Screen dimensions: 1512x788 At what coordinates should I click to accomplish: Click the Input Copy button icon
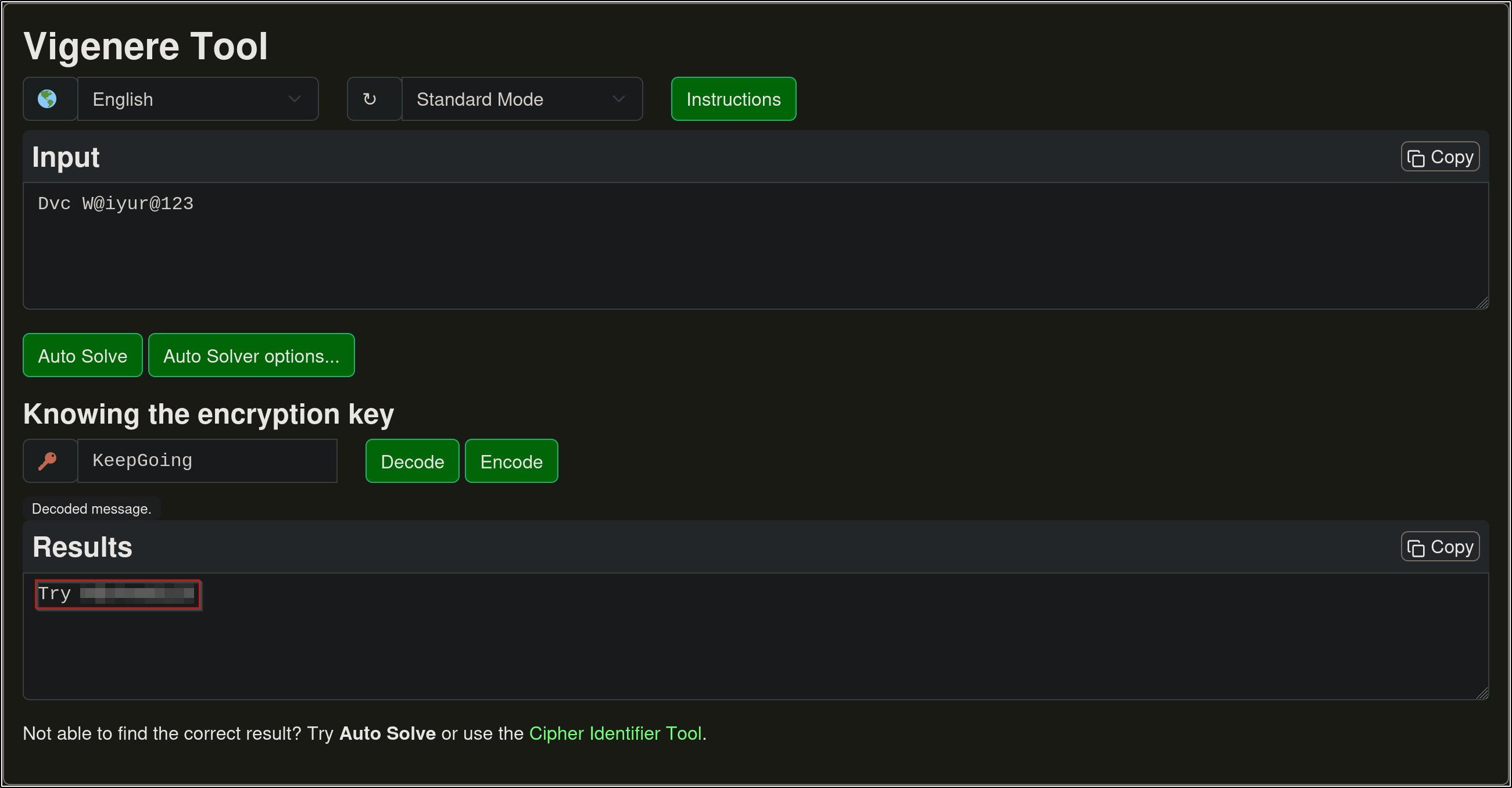pyautogui.click(x=1416, y=158)
